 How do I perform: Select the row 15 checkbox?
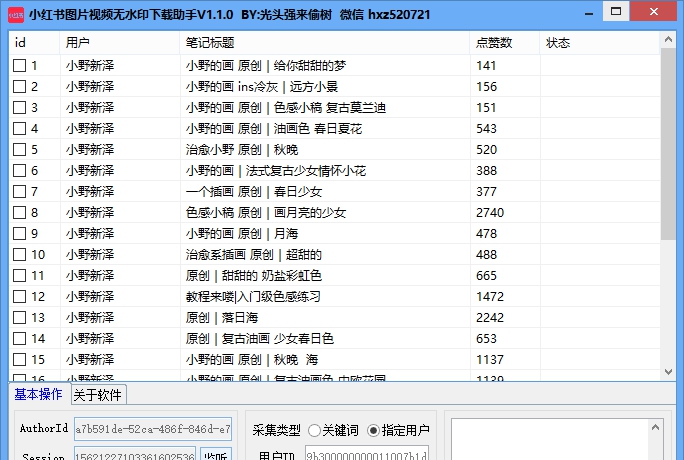pos(19,360)
